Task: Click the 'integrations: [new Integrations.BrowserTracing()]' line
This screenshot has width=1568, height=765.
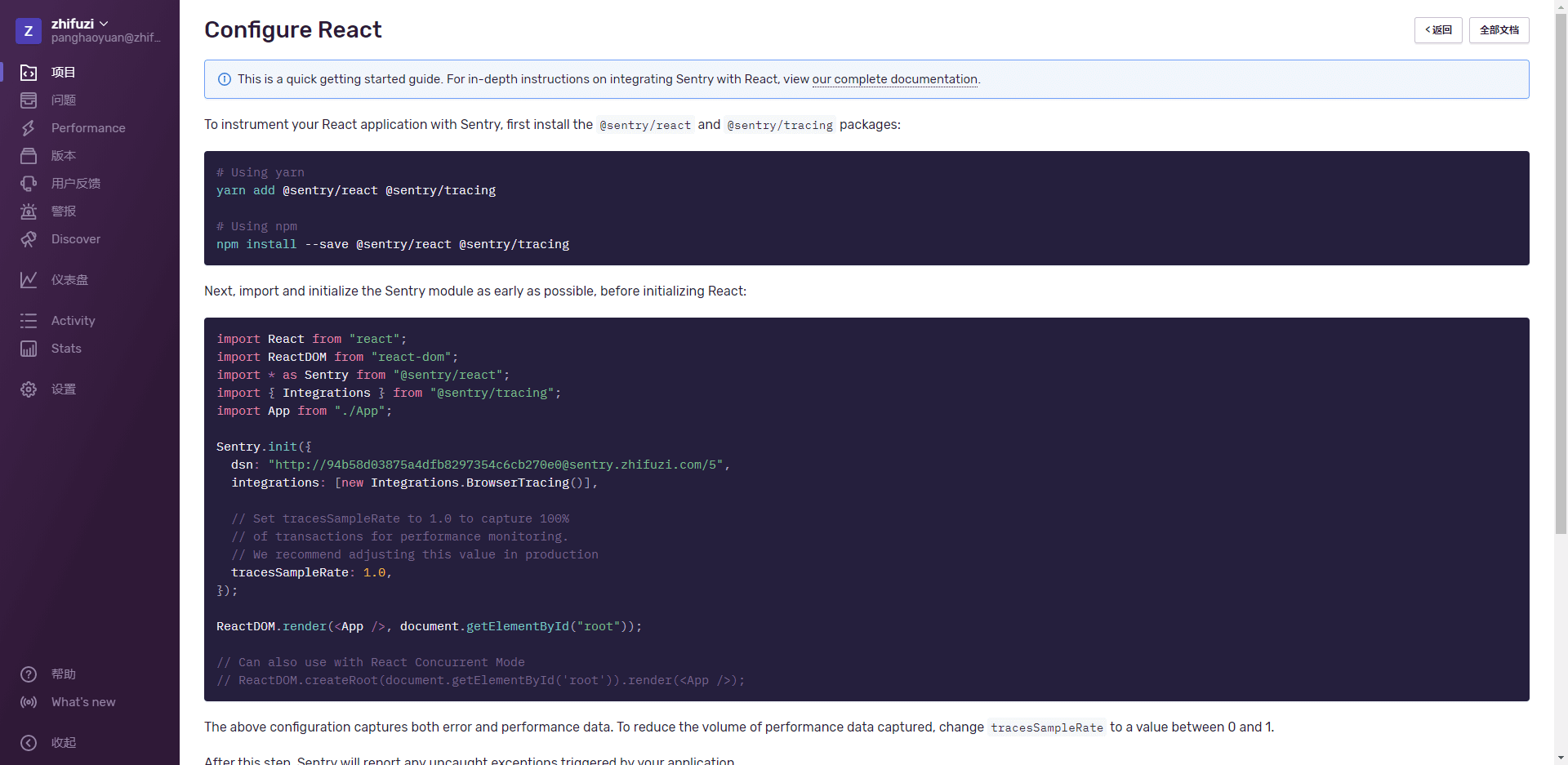Action: [414, 483]
